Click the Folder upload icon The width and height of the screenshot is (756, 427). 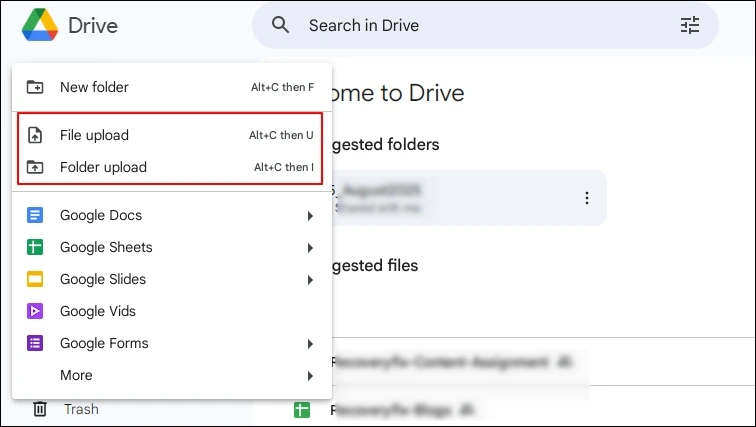tap(35, 167)
